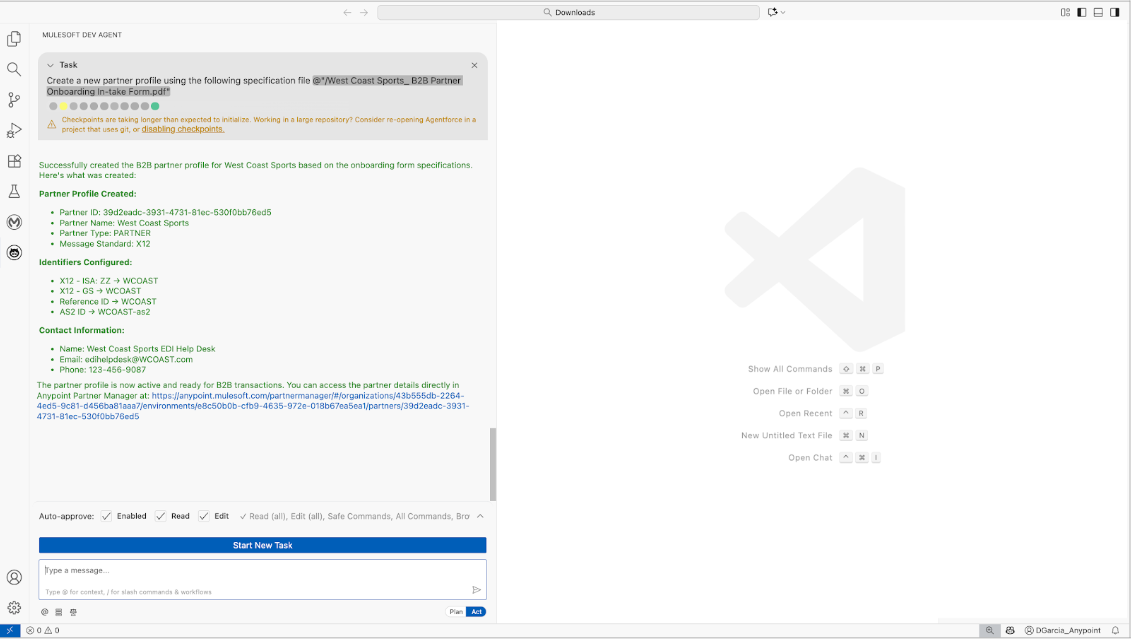Select the Dev Agent robot icon in sidebar

(x=14, y=252)
